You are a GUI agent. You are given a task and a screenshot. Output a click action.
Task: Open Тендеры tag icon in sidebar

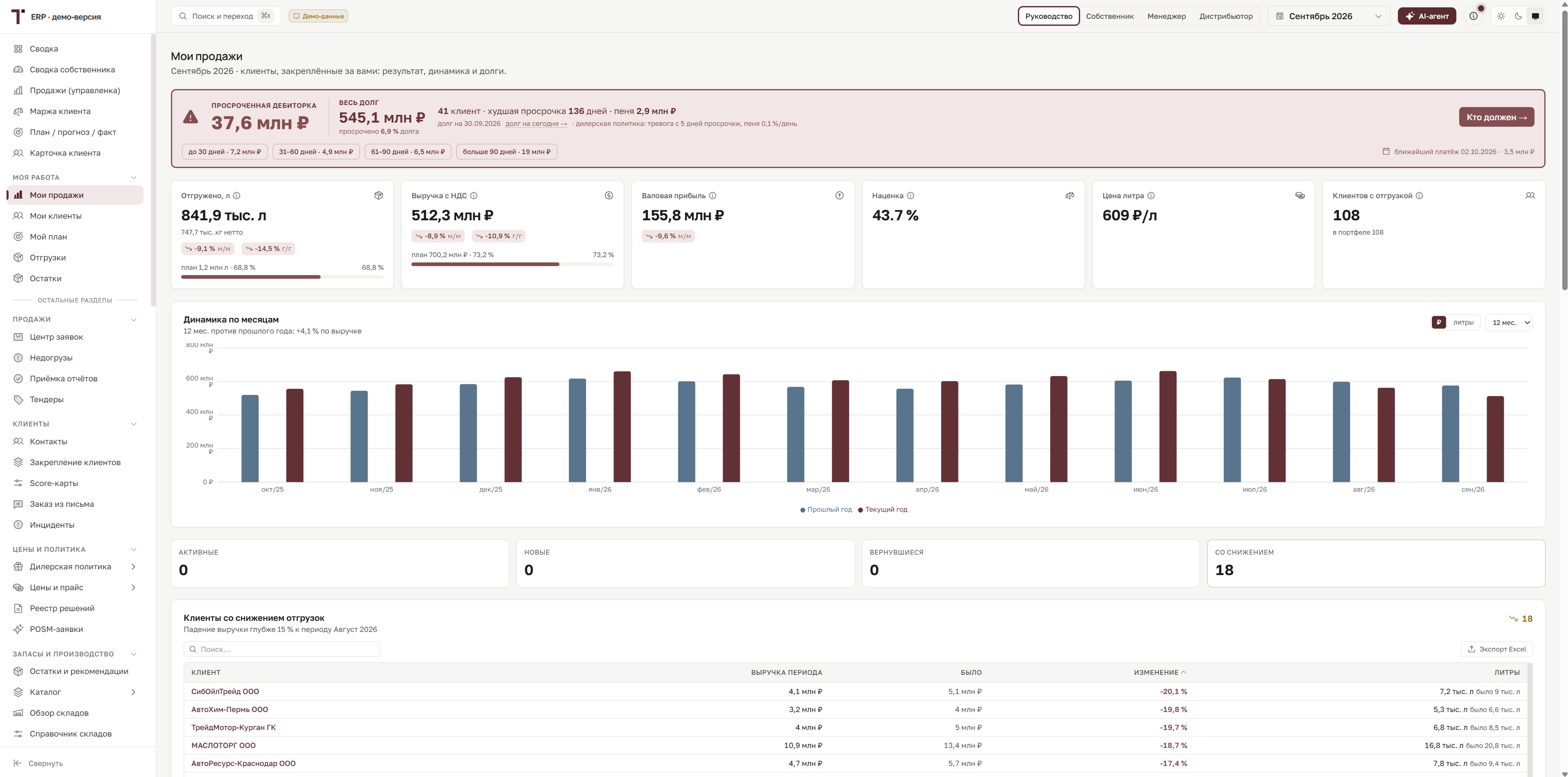18,399
